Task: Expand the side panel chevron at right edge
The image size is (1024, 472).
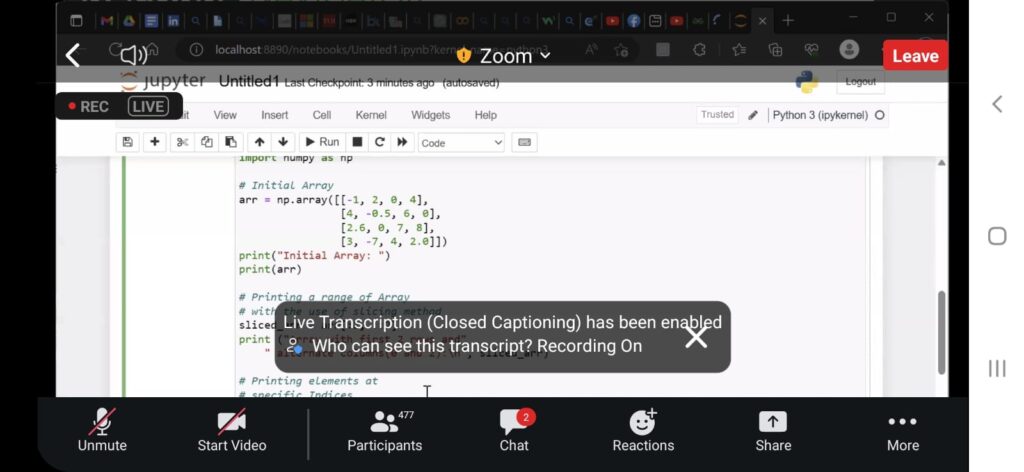Action: pos(996,104)
